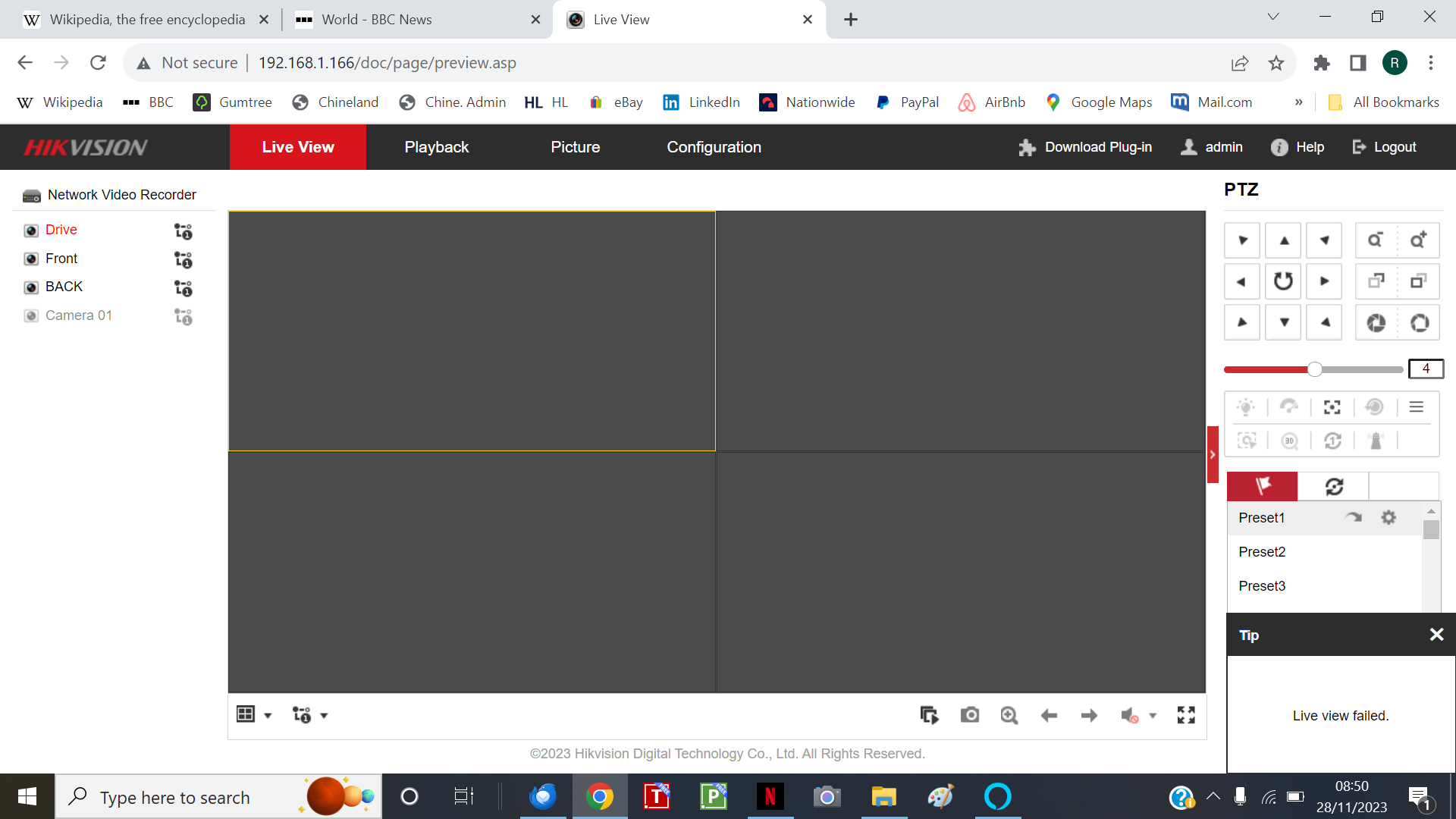The height and width of the screenshot is (819, 1456).
Task: Click the PTZ auto-scan rotate icon
Action: click(1283, 281)
